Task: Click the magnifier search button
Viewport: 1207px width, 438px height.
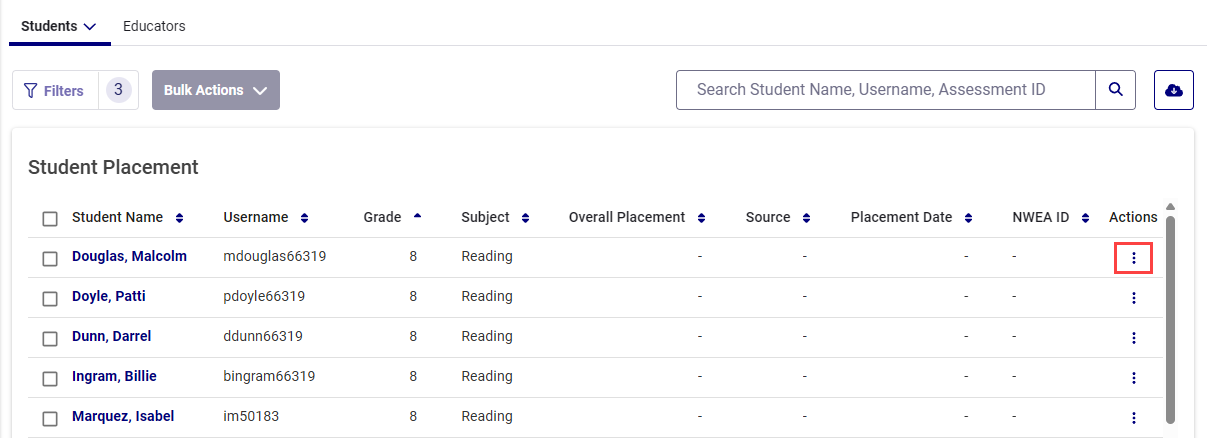Action: coord(1116,90)
